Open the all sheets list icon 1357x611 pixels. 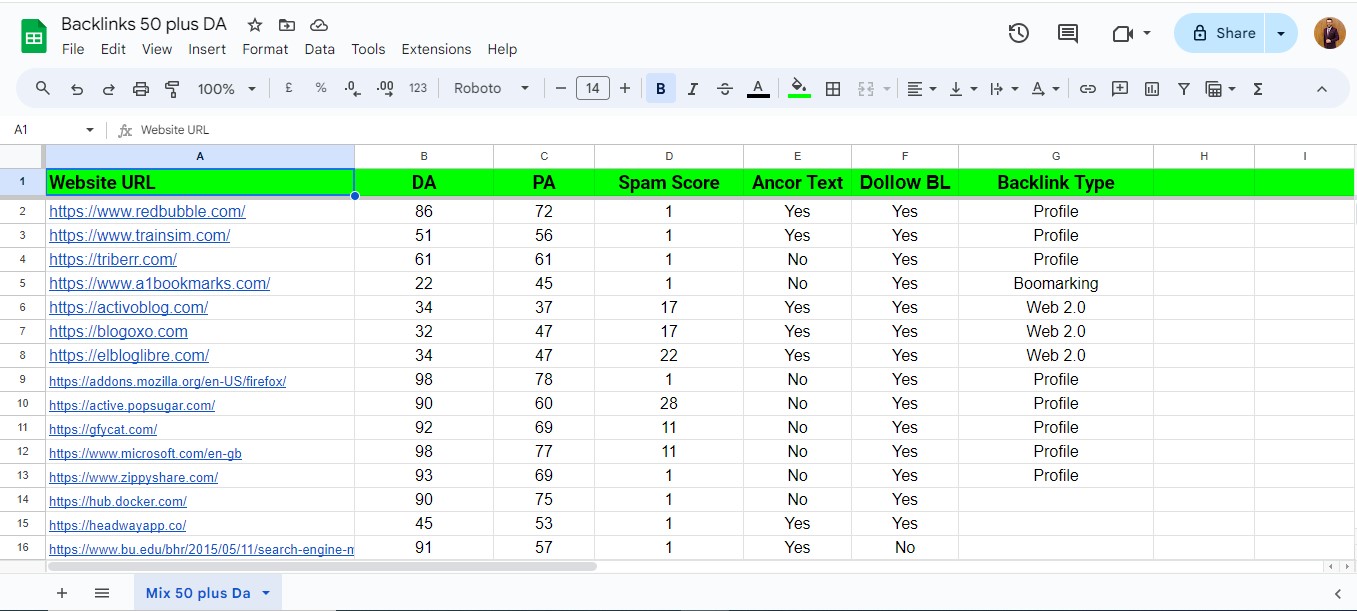click(x=102, y=593)
